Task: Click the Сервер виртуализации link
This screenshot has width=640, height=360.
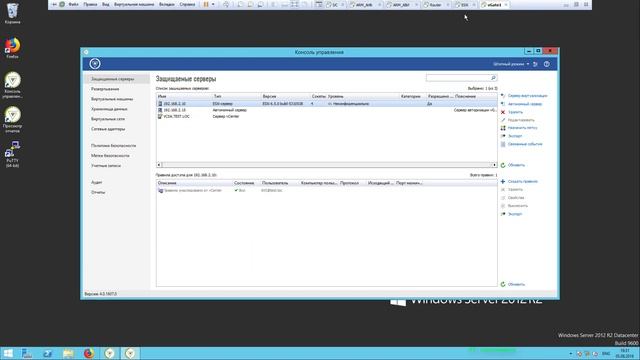Action: [x=527, y=96]
